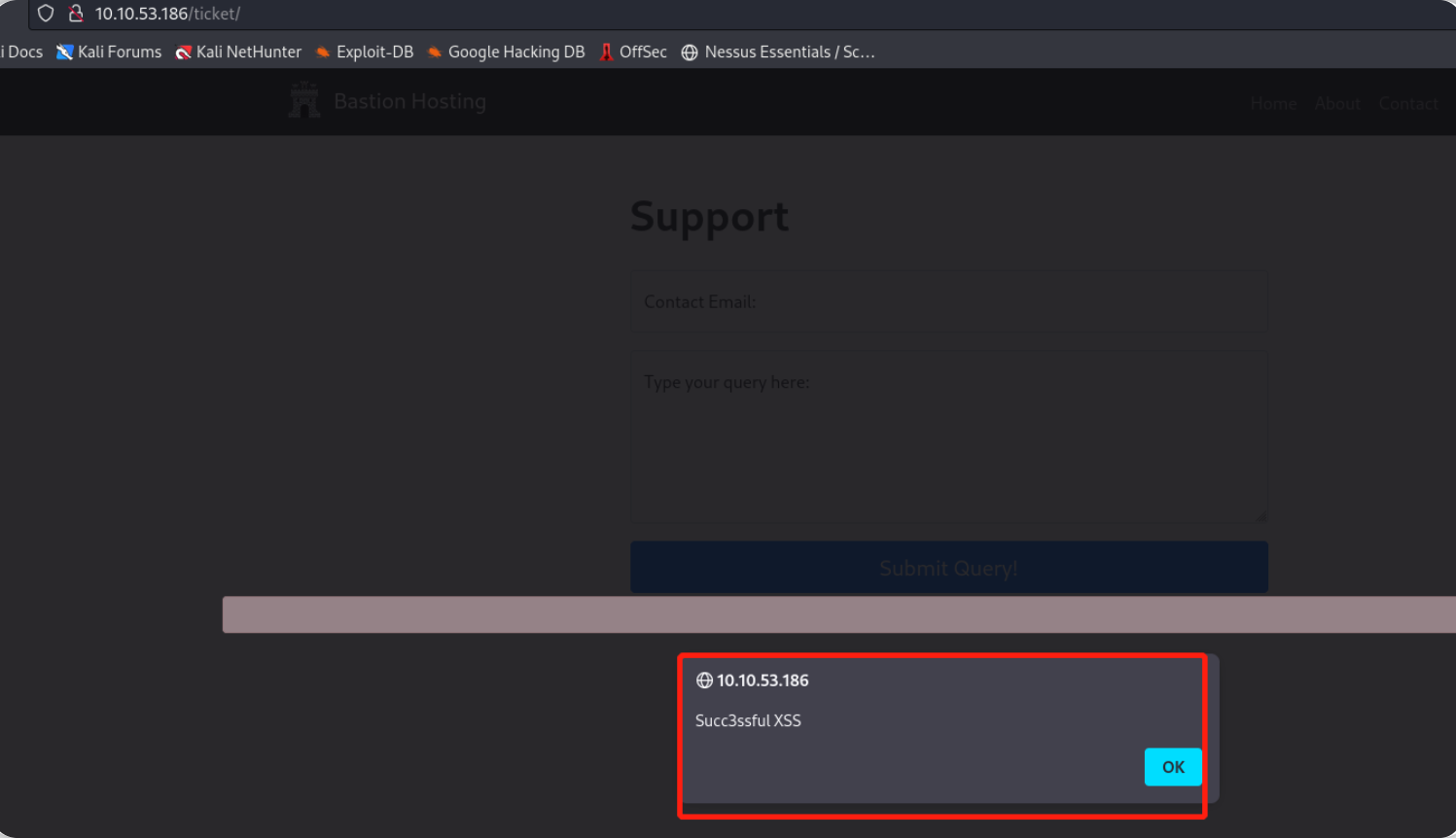The image size is (1456, 838).
Task: Click OK in the alert dialog
Action: (1173, 767)
